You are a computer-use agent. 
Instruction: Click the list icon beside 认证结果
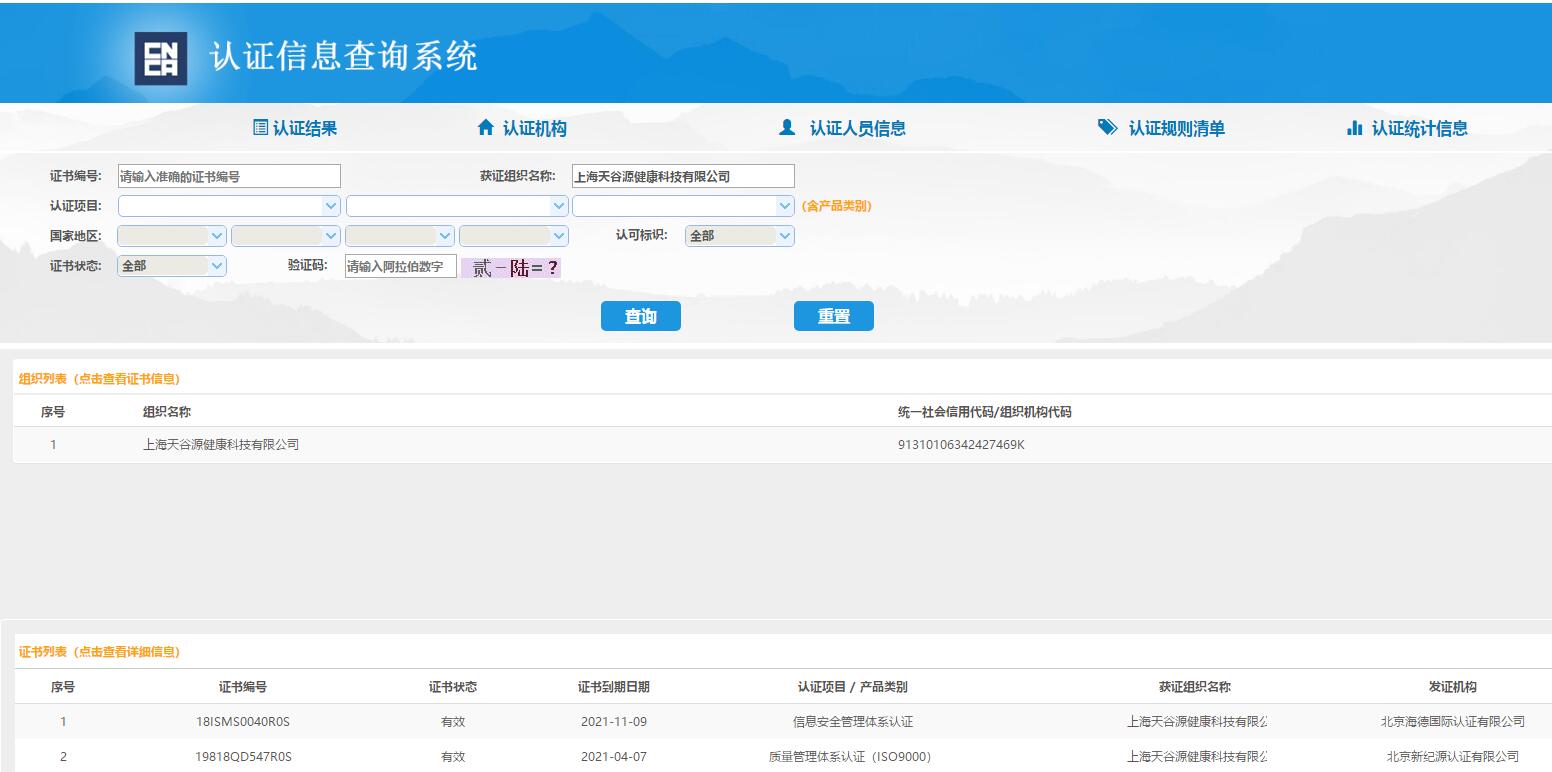tap(260, 128)
